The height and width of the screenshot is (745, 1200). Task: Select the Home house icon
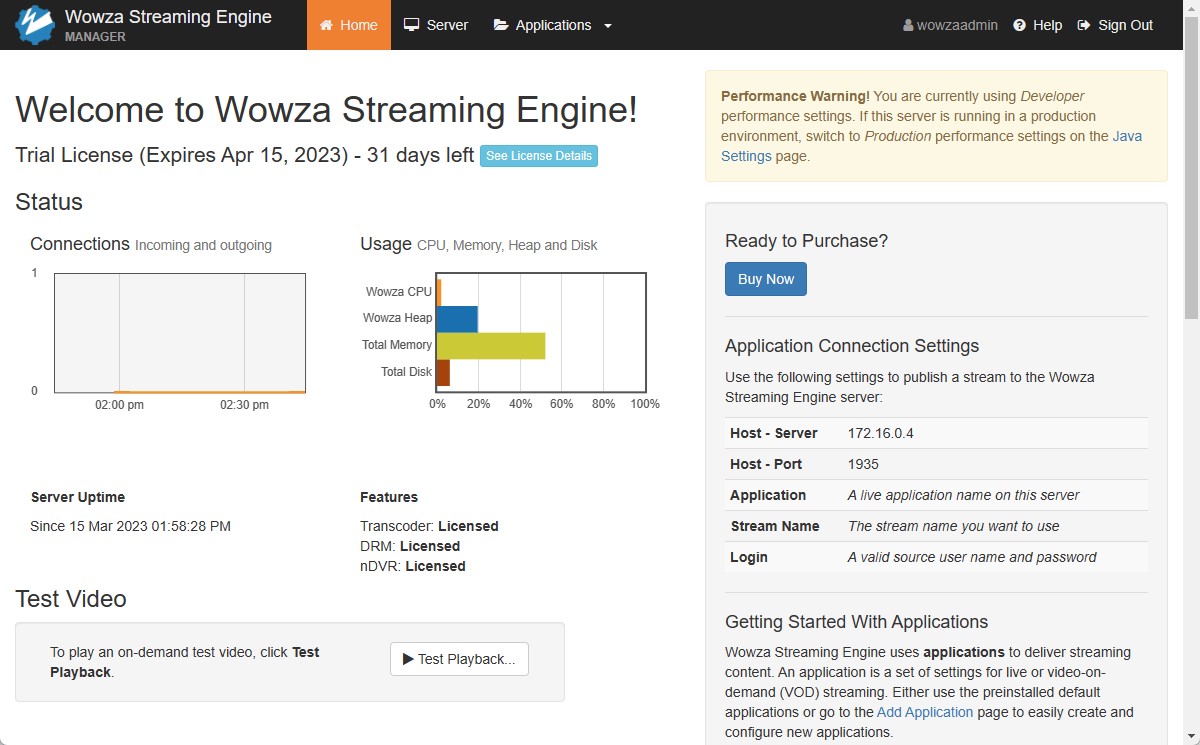327,25
